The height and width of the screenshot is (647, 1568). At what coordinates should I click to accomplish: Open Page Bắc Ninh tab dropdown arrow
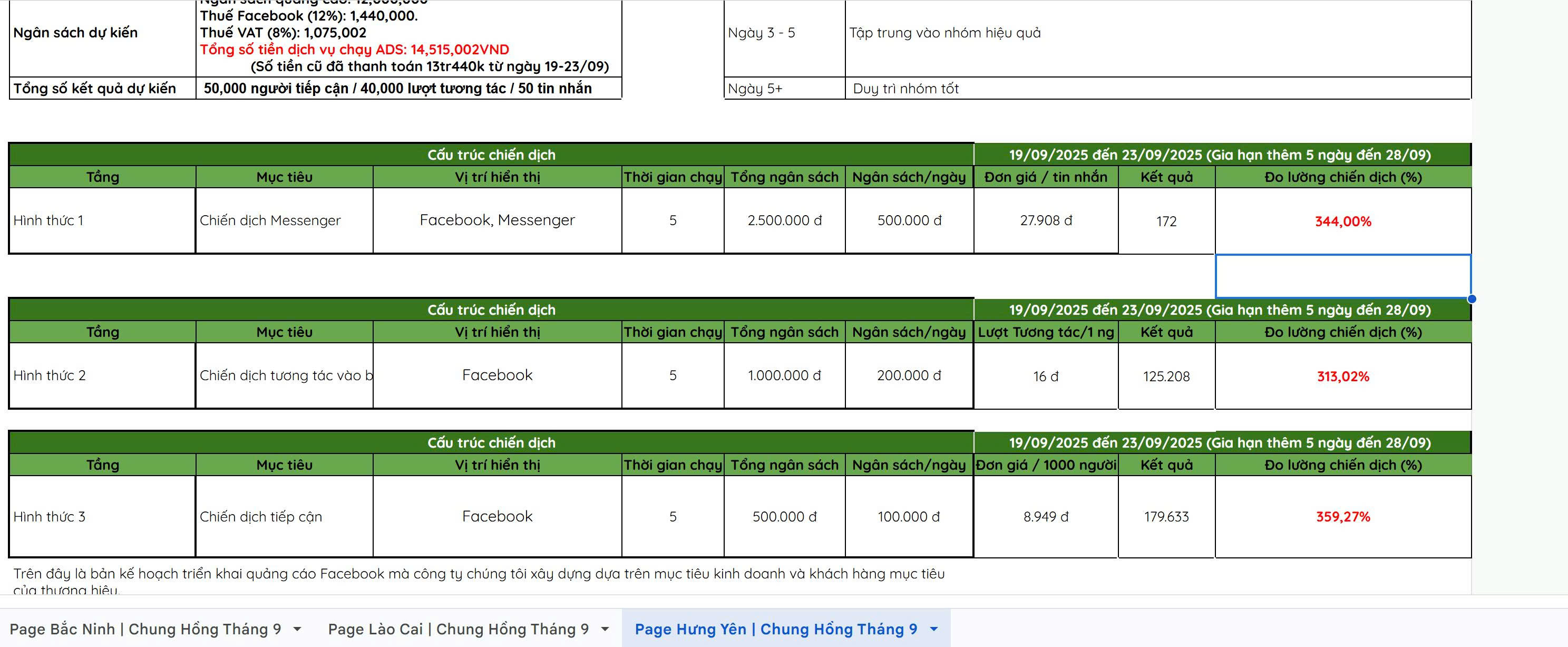(297, 629)
